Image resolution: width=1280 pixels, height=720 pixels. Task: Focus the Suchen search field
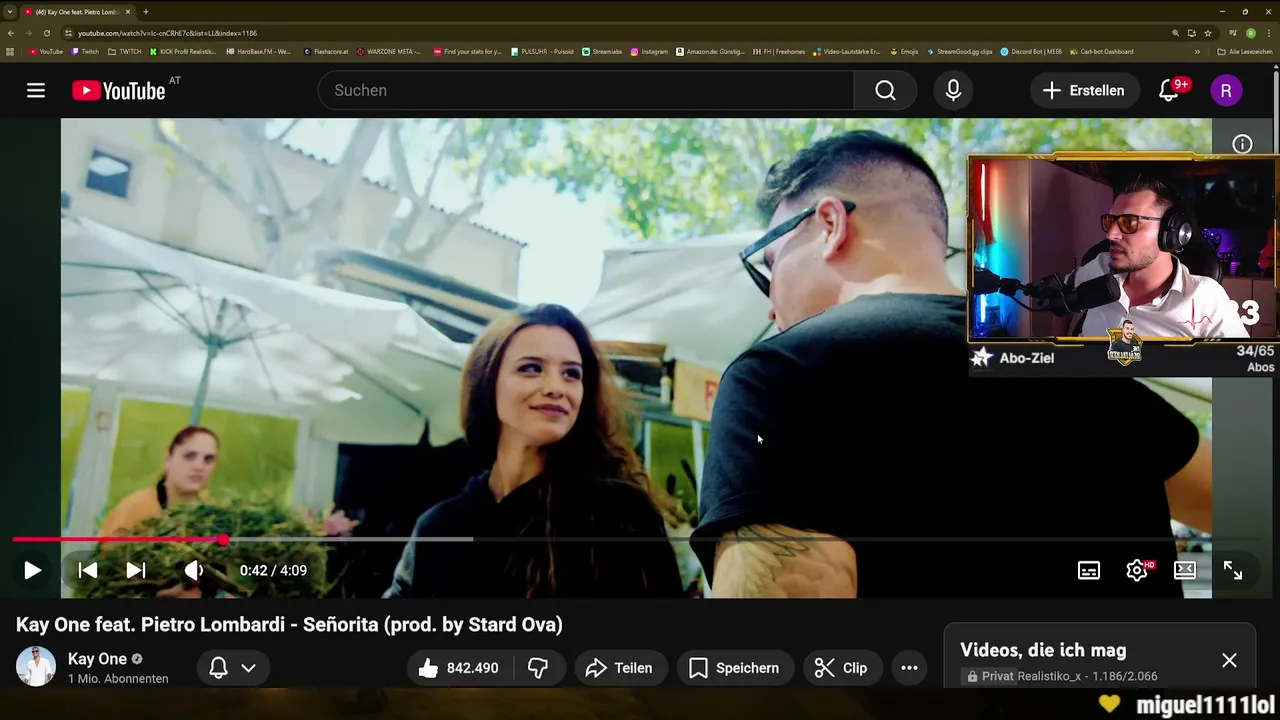click(586, 90)
